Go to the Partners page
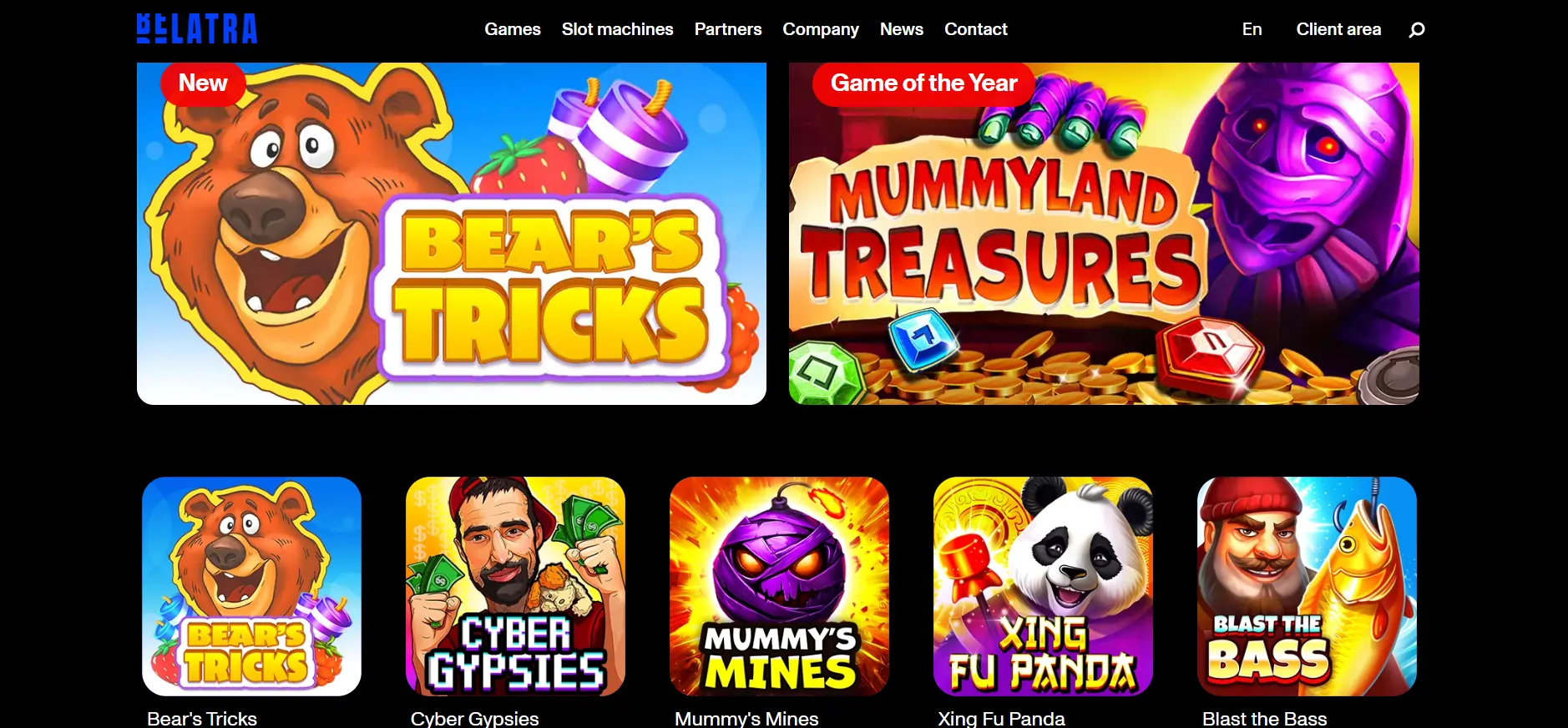 click(728, 29)
